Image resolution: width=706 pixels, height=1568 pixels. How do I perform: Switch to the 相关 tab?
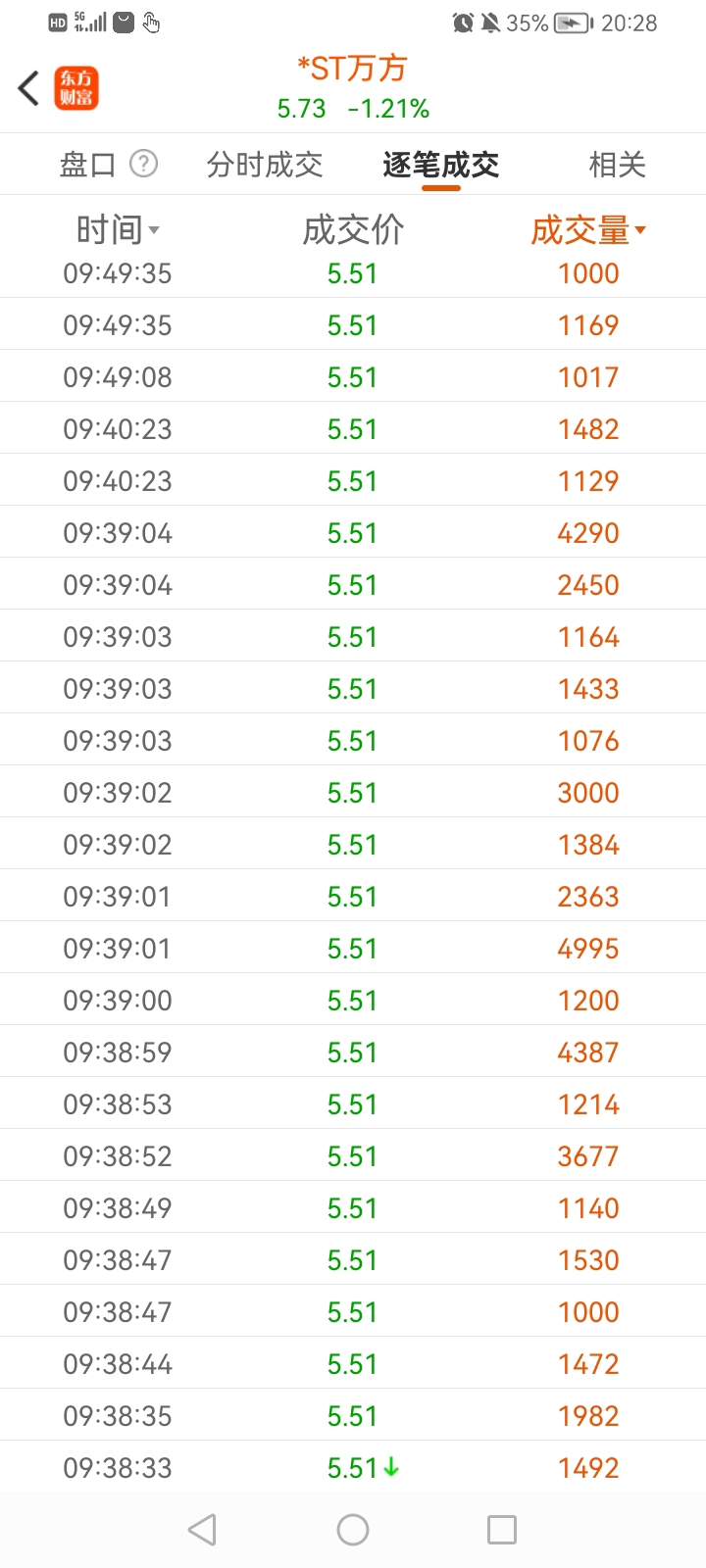click(617, 165)
